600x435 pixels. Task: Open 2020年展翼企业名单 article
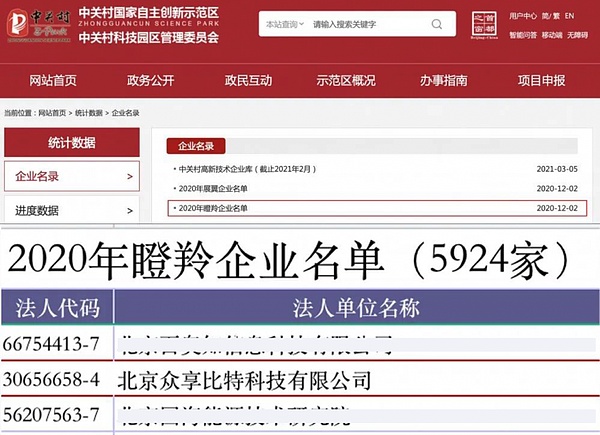(213, 188)
